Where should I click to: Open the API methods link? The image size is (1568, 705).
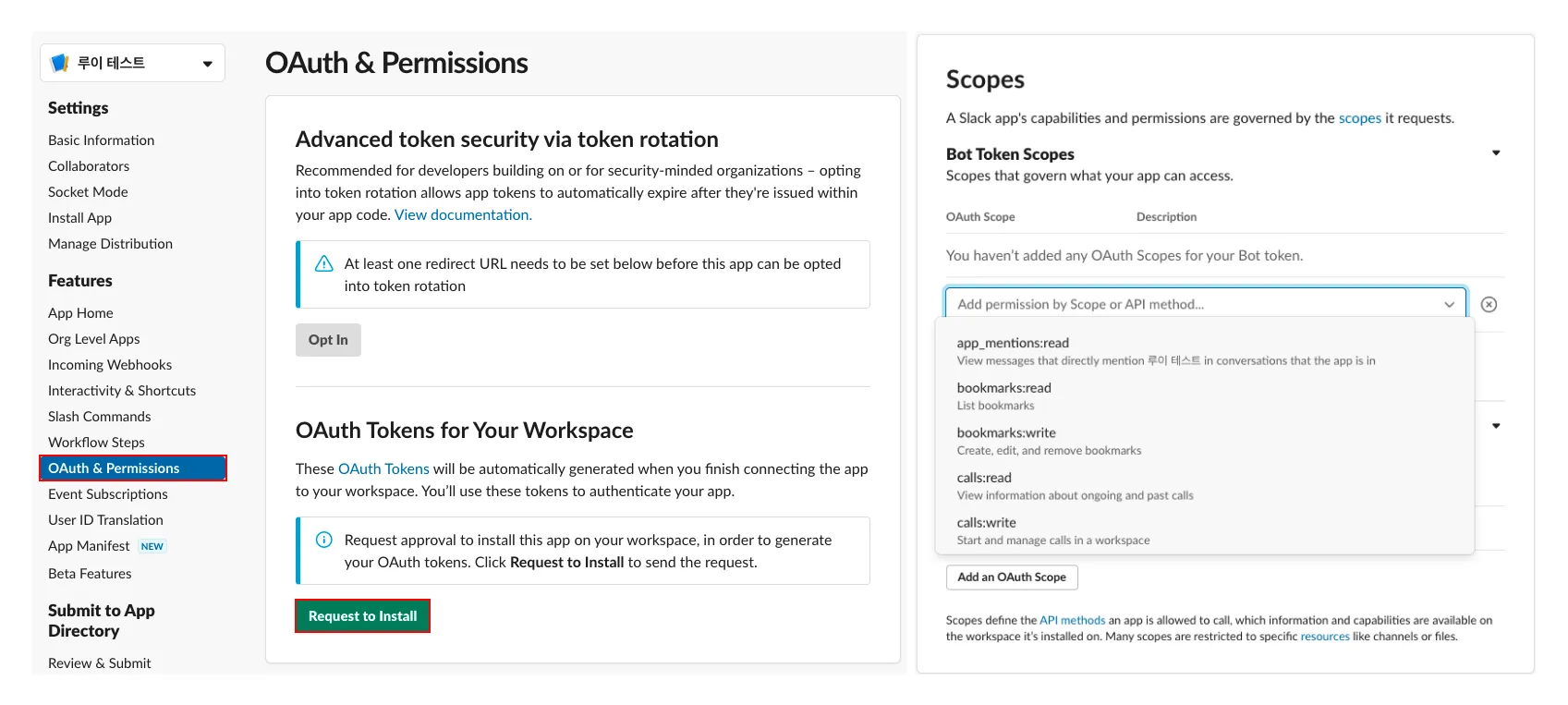[1072, 621]
